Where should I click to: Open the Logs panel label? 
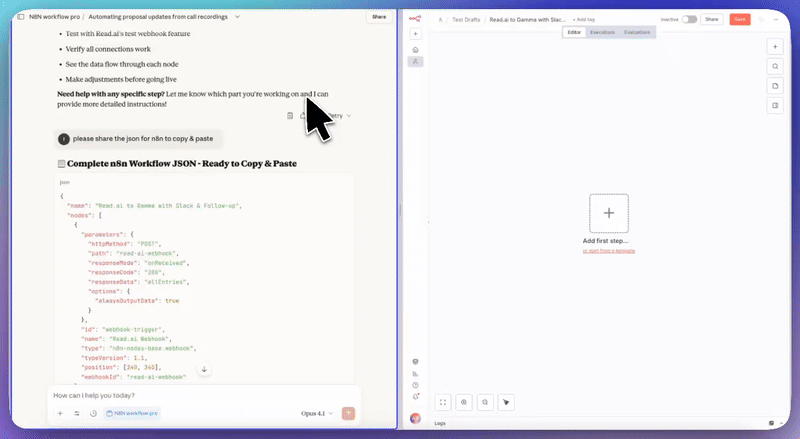pos(440,423)
